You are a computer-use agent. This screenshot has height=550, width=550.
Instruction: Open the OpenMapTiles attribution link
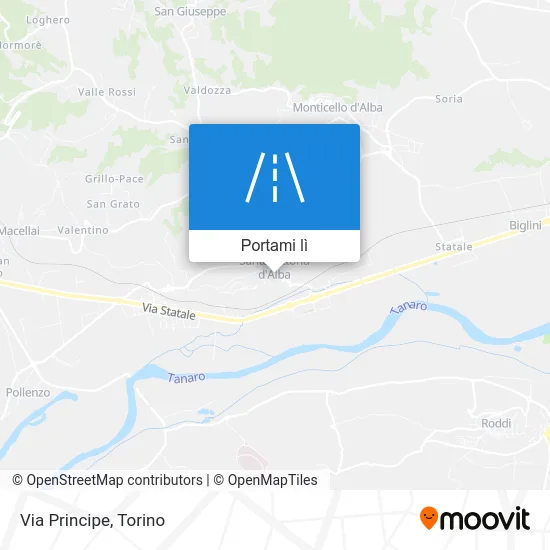click(266, 480)
